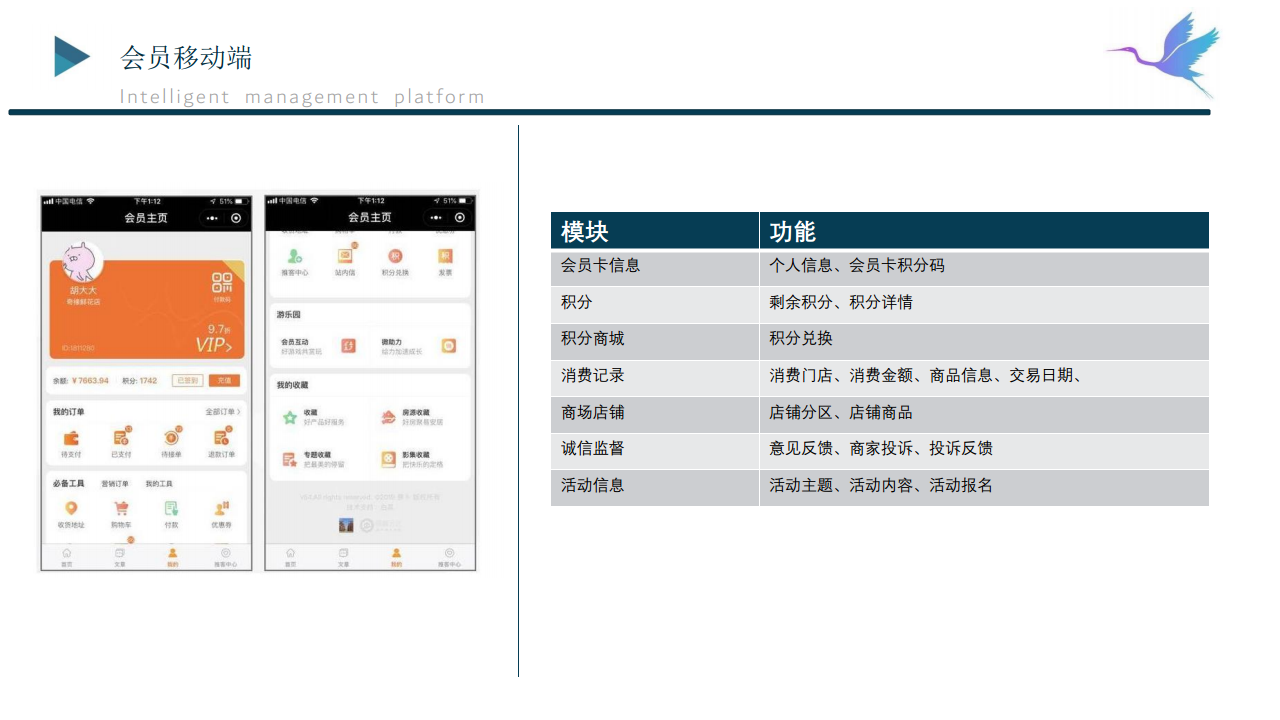
Task: Switch to the 我的工具 tab
Action: click(x=159, y=484)
